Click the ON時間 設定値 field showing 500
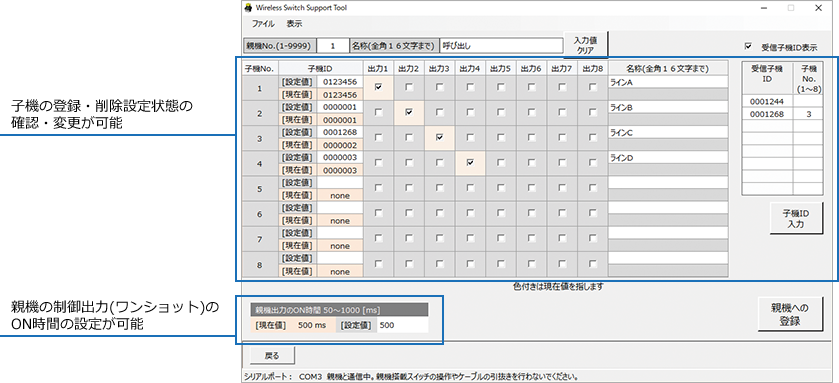The image size is (839, 383). tap(402, 325)
